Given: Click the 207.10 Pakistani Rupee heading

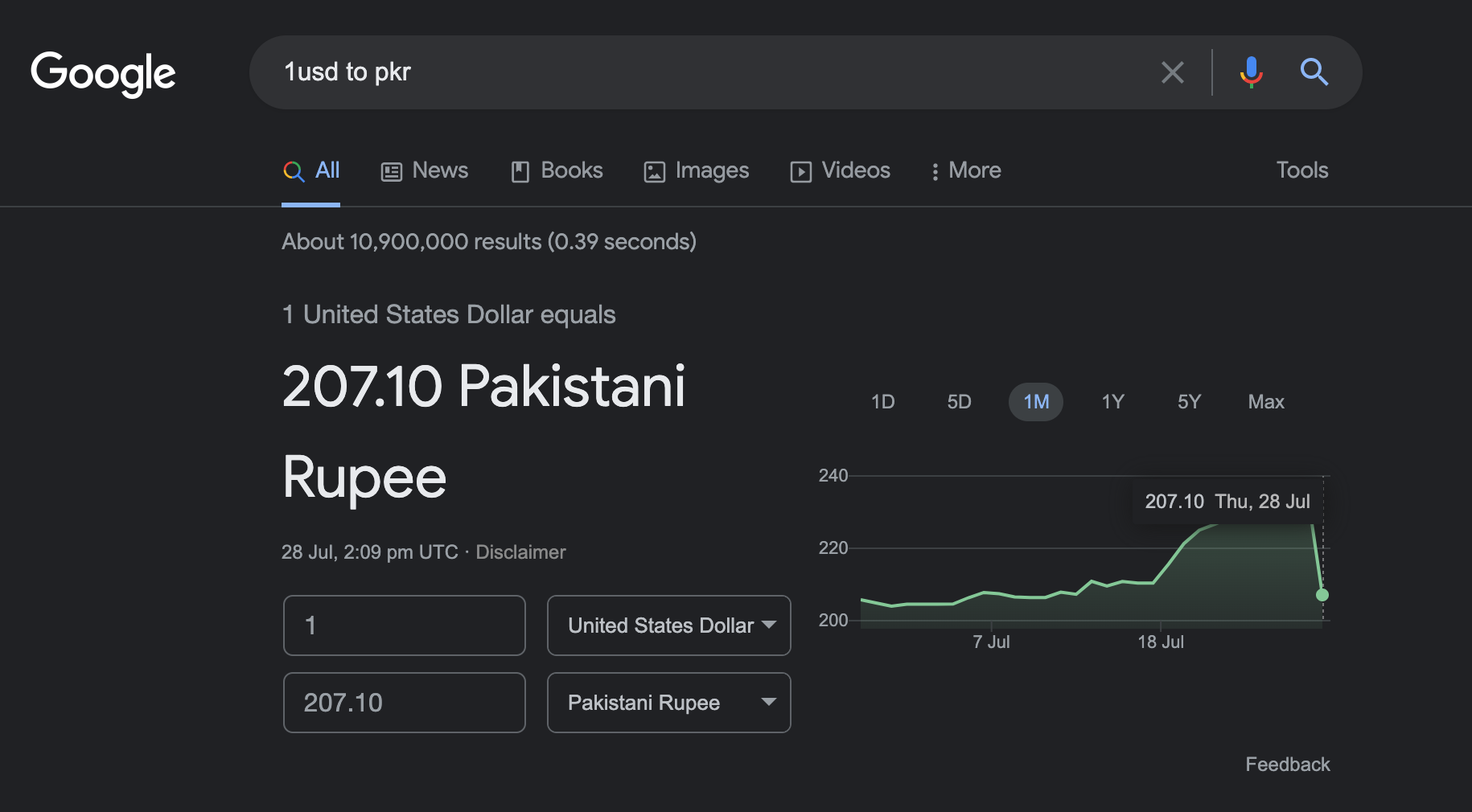Looking at the screenshot, I should pos(483,433).
